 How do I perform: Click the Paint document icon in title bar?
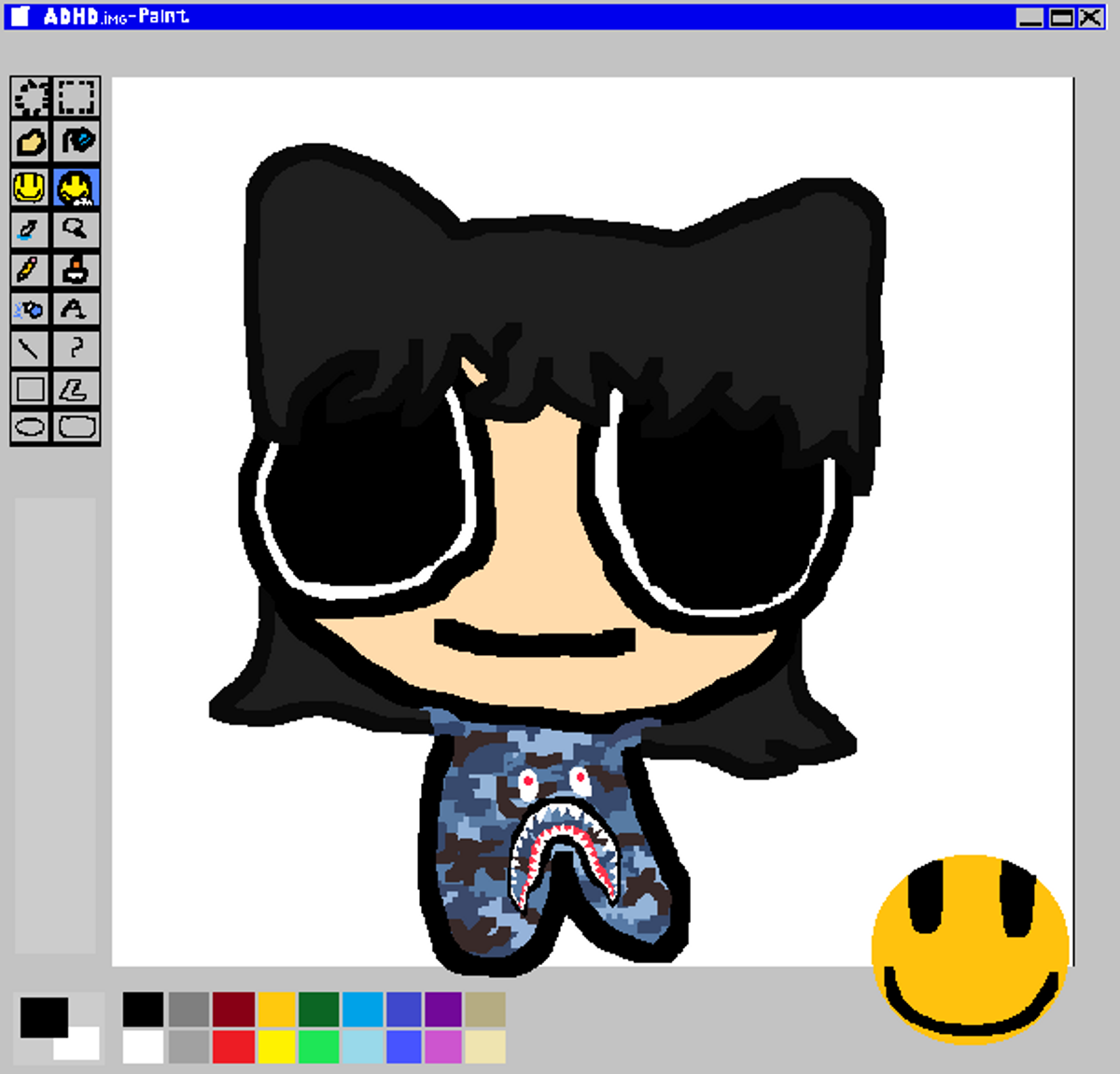21,16
